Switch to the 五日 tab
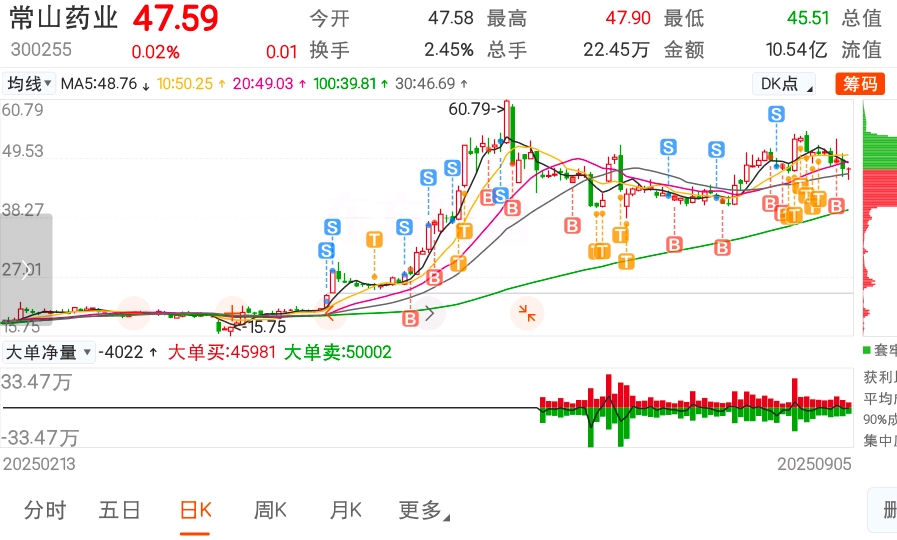897x540 pixels. tap(120, 510)
